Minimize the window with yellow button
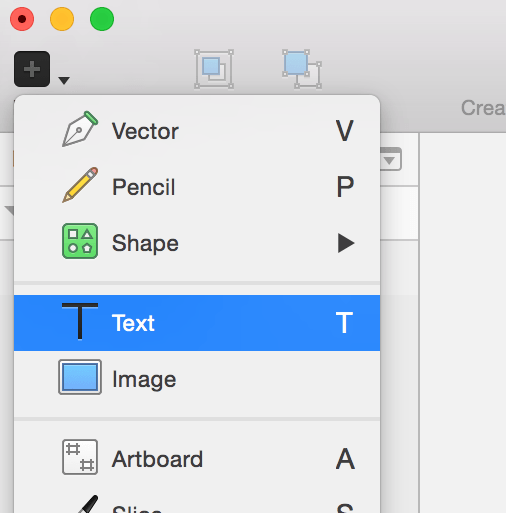This screenshot has height=513, width=506. [62, 19]
